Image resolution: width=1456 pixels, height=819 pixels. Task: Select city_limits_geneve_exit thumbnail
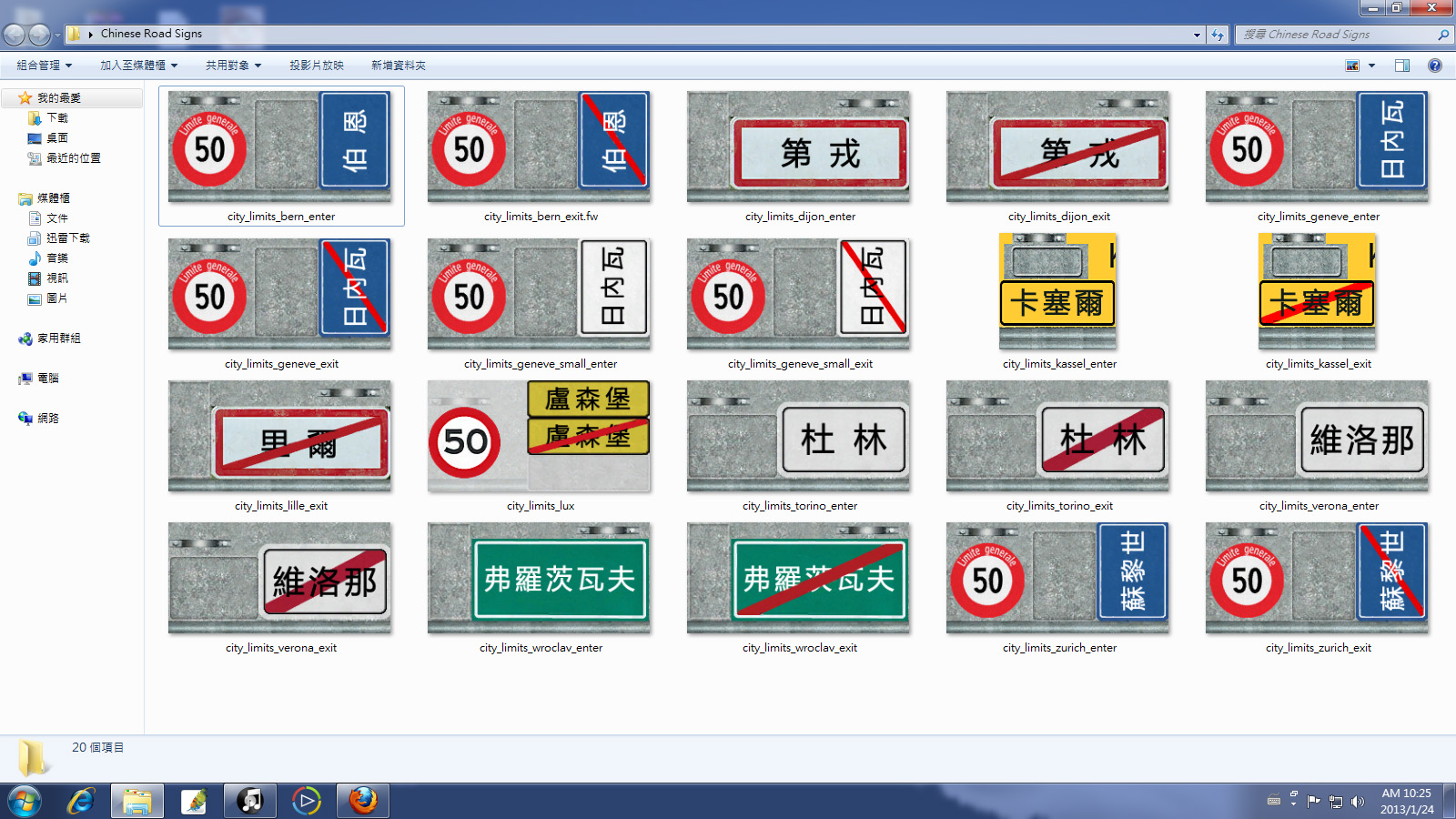[x=280, y=295]
